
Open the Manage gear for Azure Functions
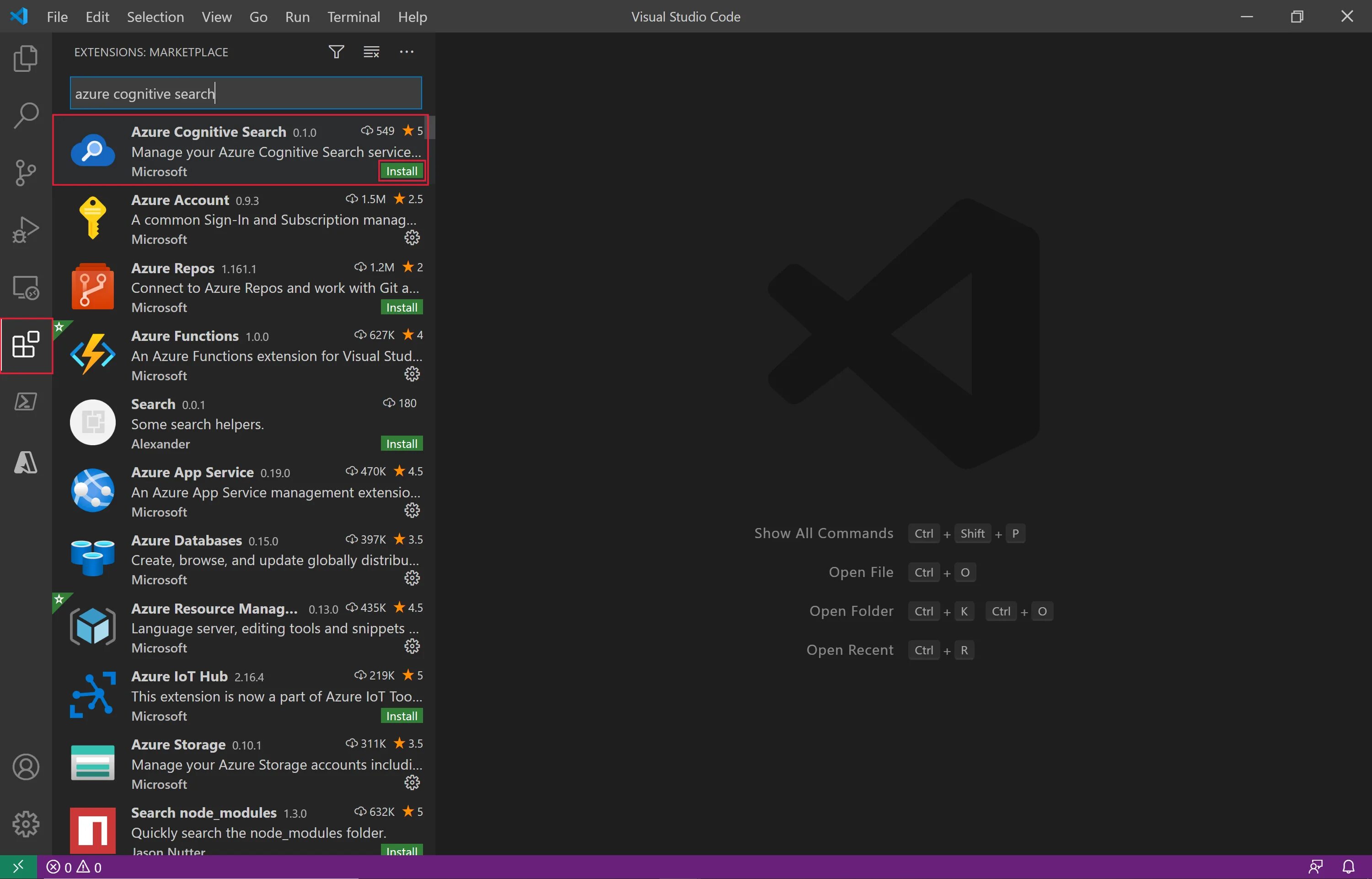pyautogui.click(x=412, y=374)
